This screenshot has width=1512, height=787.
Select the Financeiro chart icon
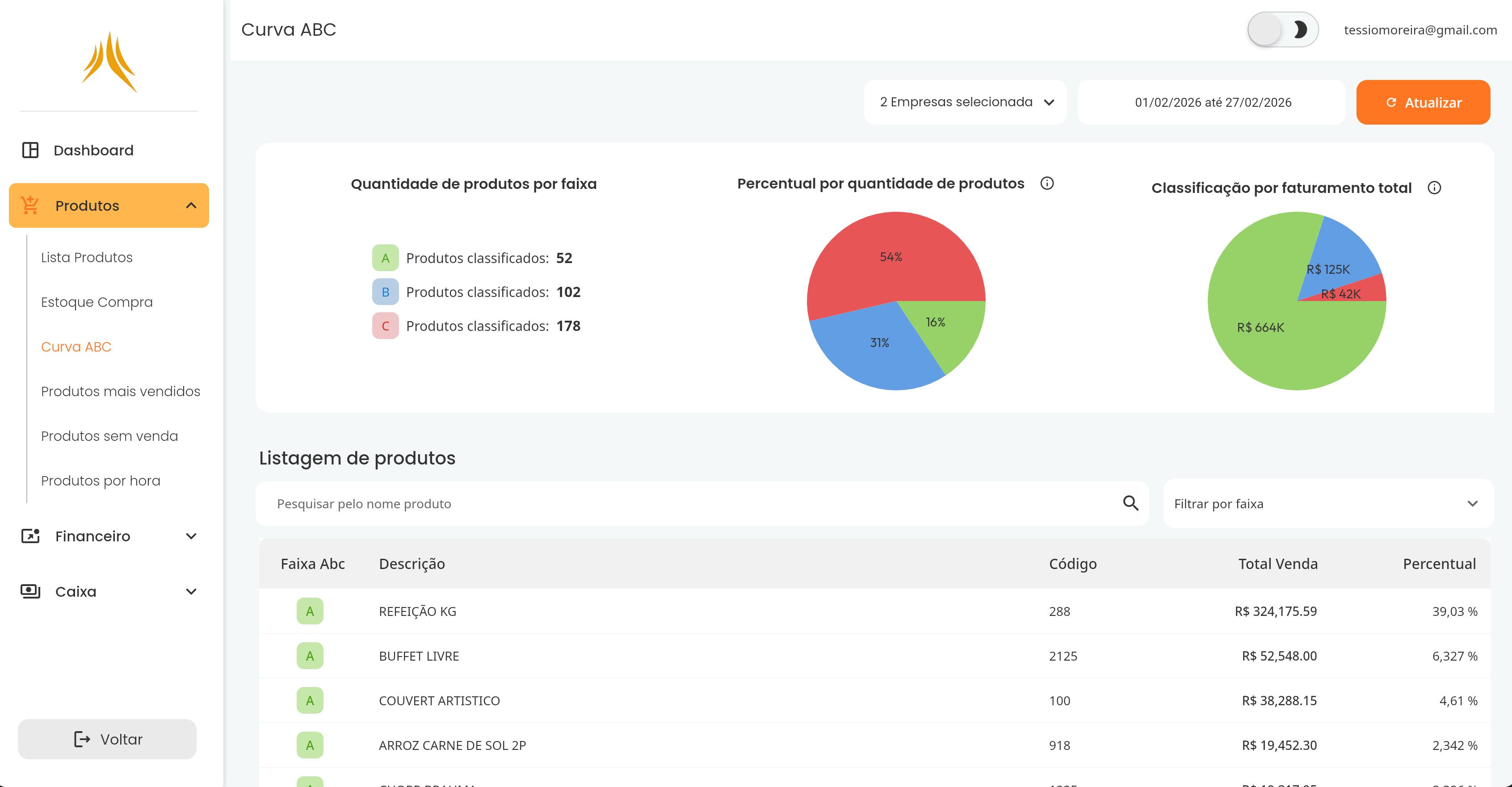tap(30, 536)
